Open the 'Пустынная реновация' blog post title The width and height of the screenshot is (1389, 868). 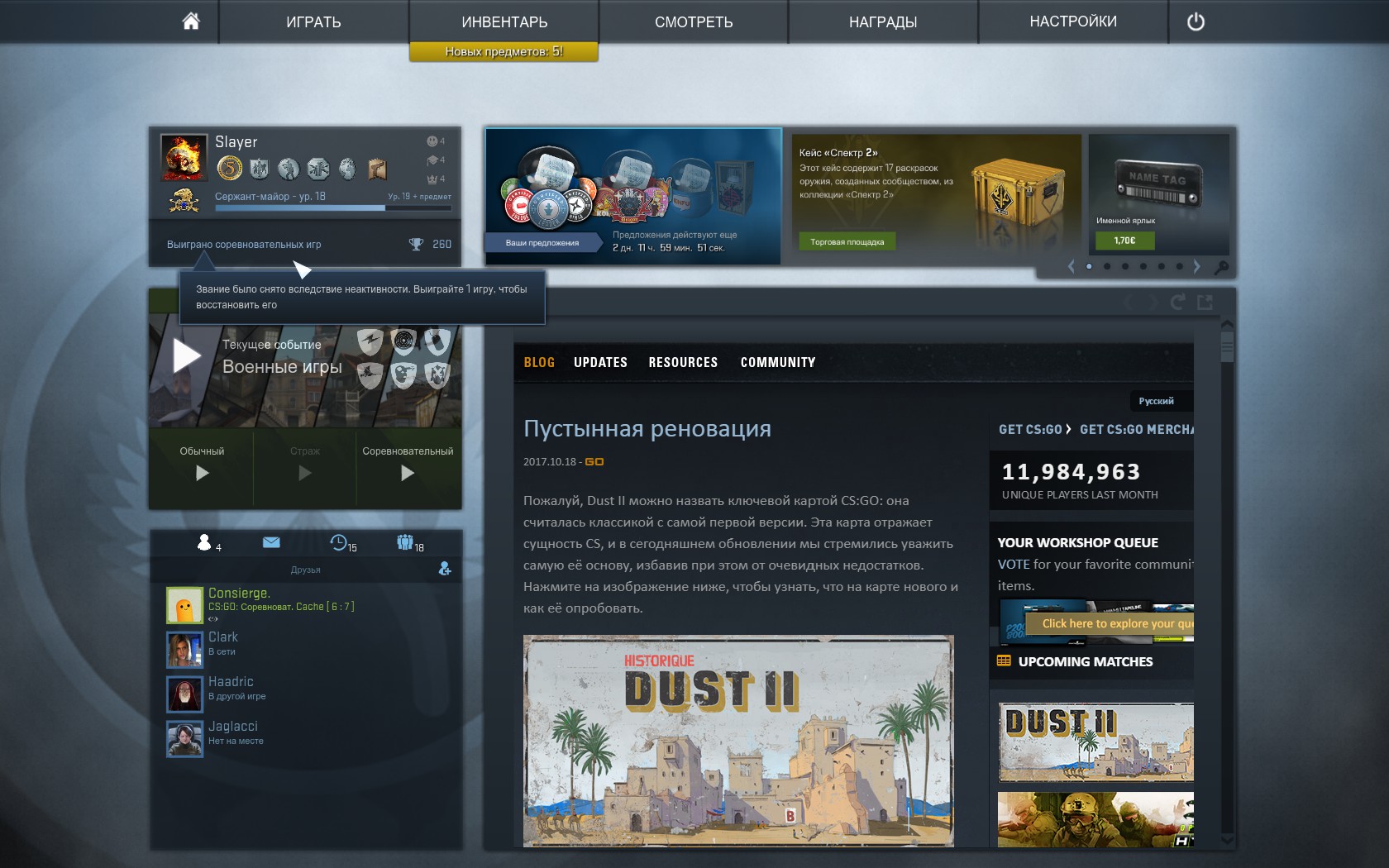pos(647,428)
